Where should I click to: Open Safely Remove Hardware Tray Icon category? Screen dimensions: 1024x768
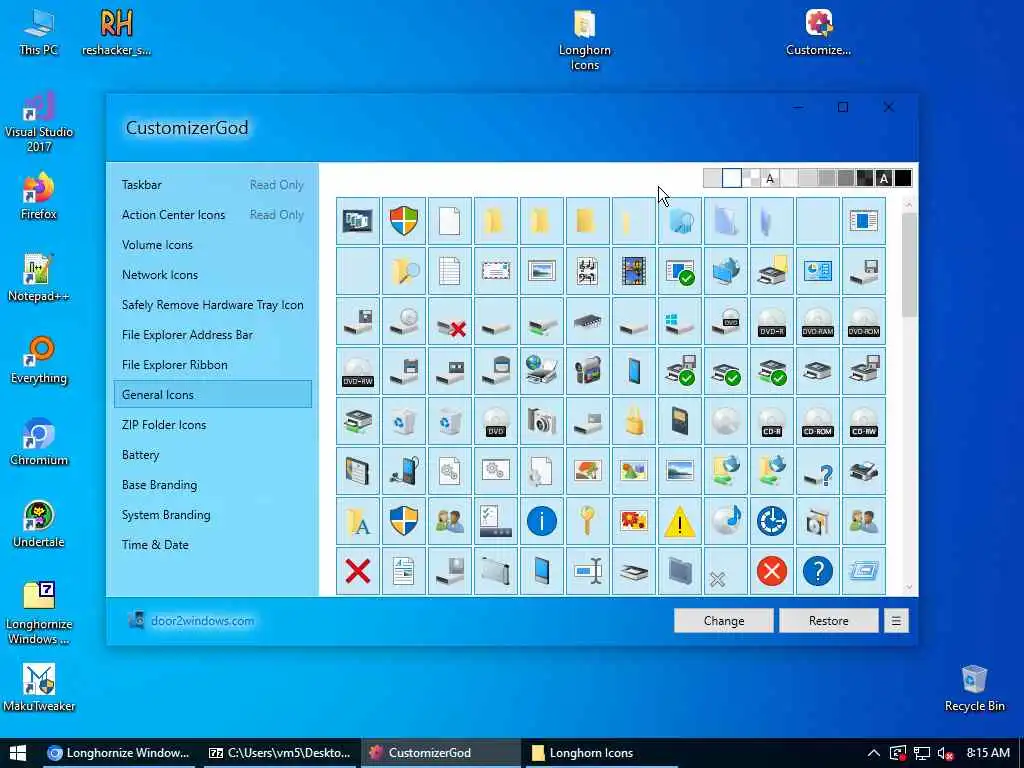click(212, 305)
